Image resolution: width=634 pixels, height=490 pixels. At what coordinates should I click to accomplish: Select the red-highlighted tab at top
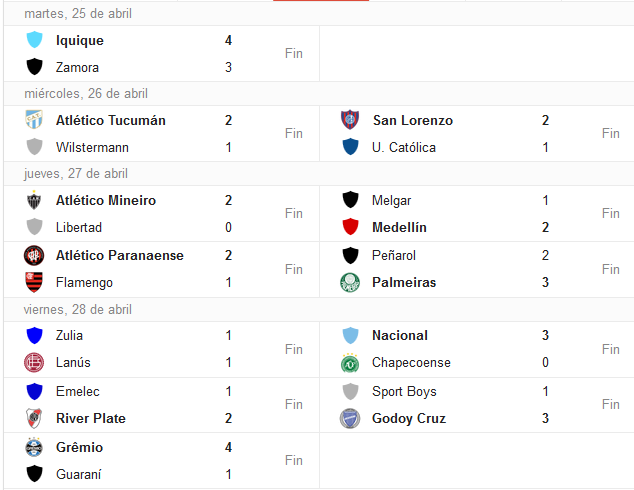click(x=321, y=0)
